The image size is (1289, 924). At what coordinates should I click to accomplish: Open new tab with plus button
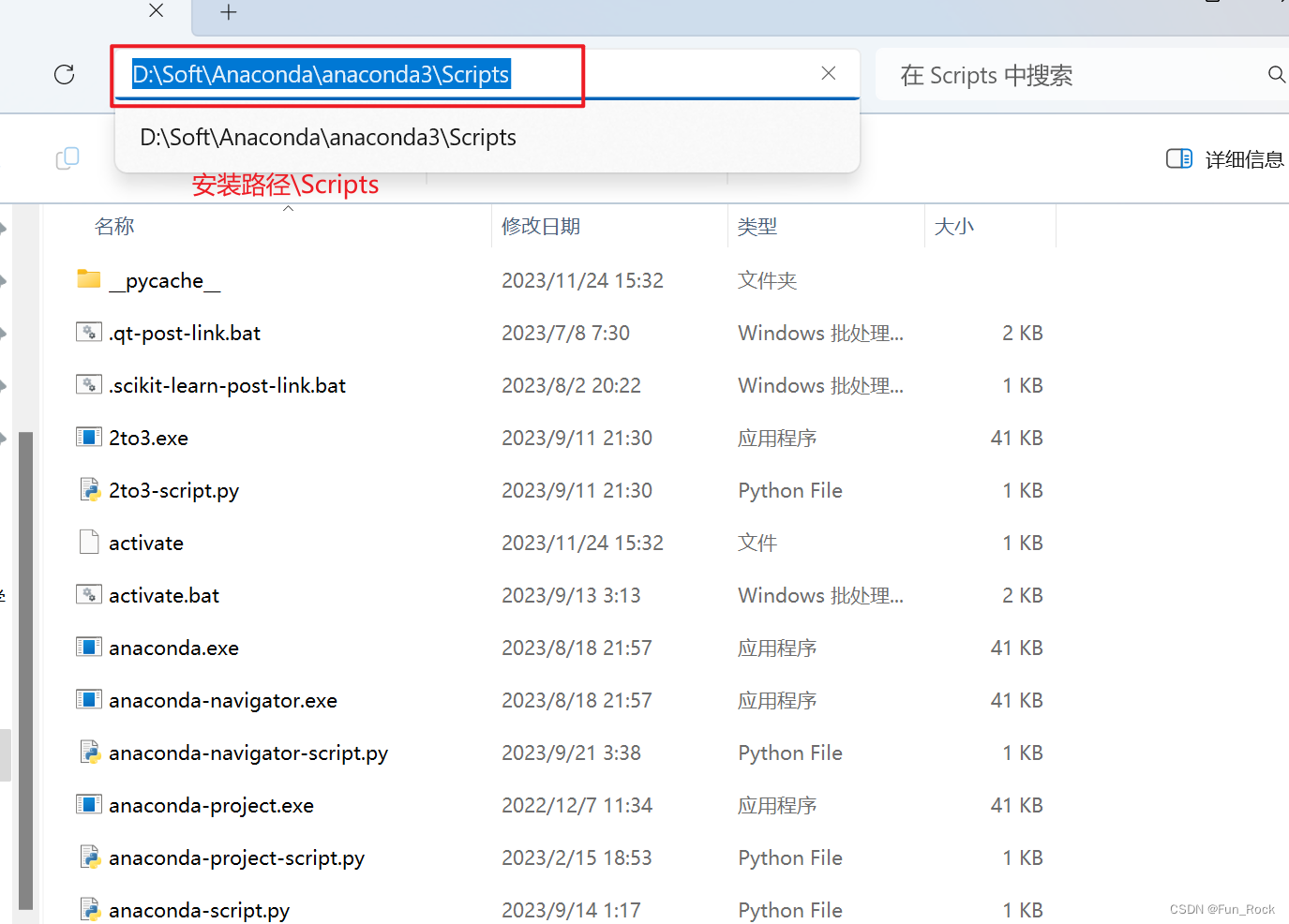click(x=229, y=12)
